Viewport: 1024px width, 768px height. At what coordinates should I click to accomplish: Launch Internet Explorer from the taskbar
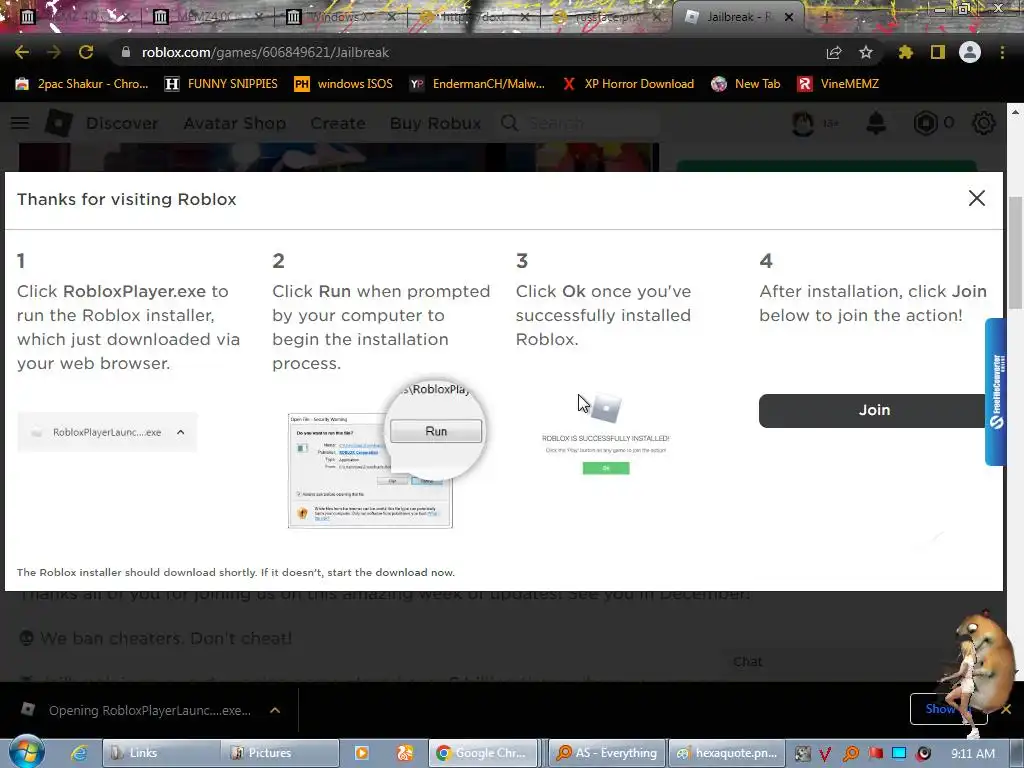[x=79, y=753]
